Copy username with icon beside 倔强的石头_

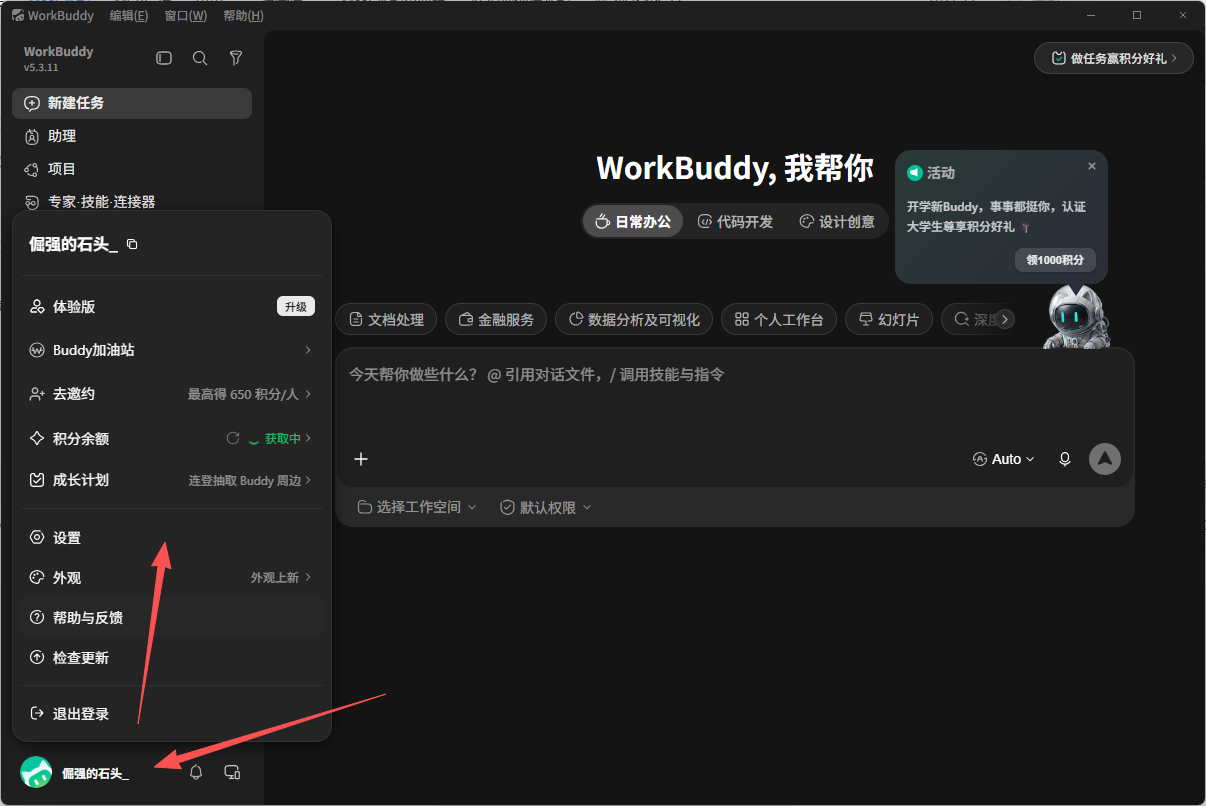click(132, 245)
